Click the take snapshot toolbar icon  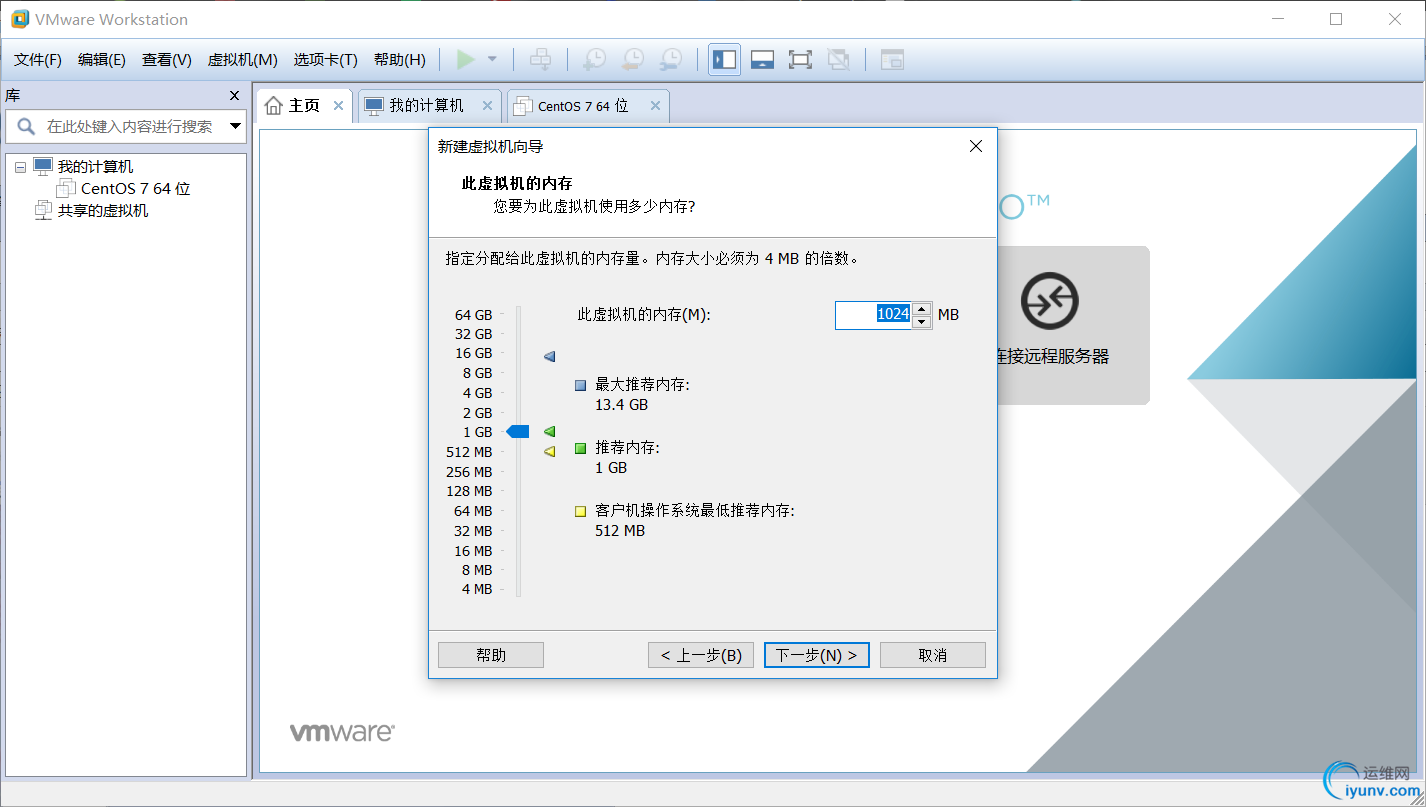pos(594,60)
